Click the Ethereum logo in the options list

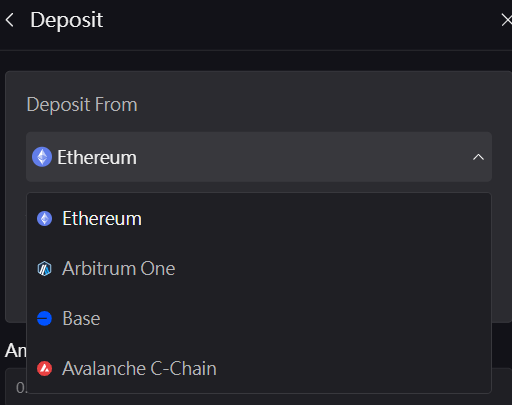[x=44, y=219]
